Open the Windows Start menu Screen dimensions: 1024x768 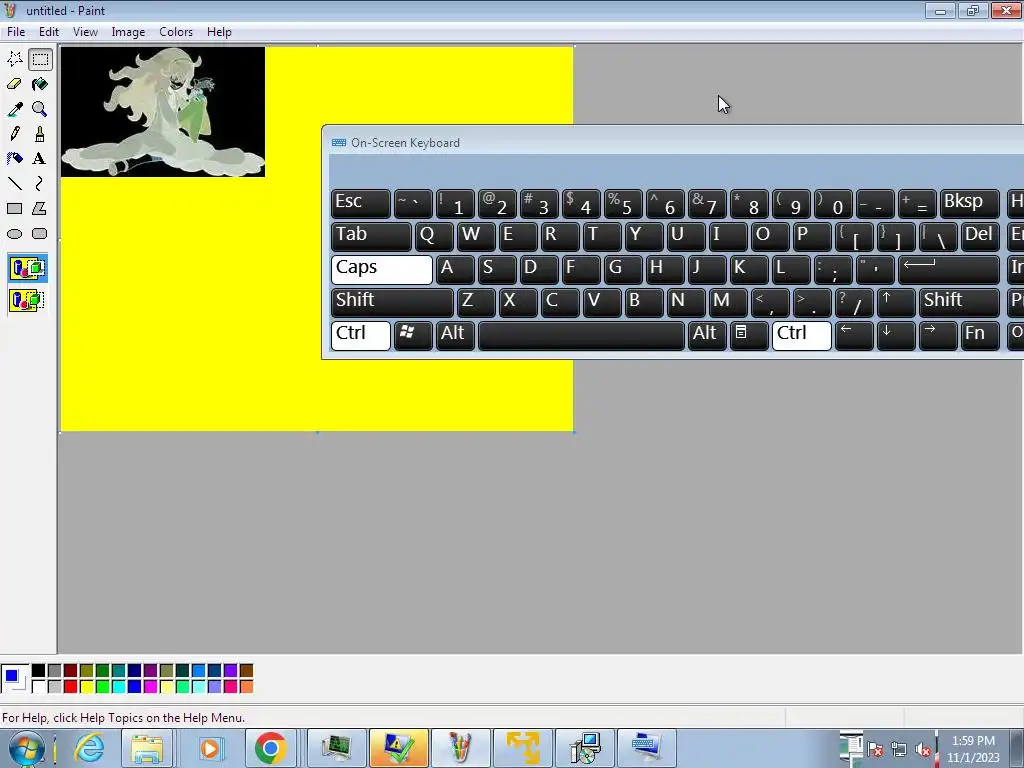26,748
